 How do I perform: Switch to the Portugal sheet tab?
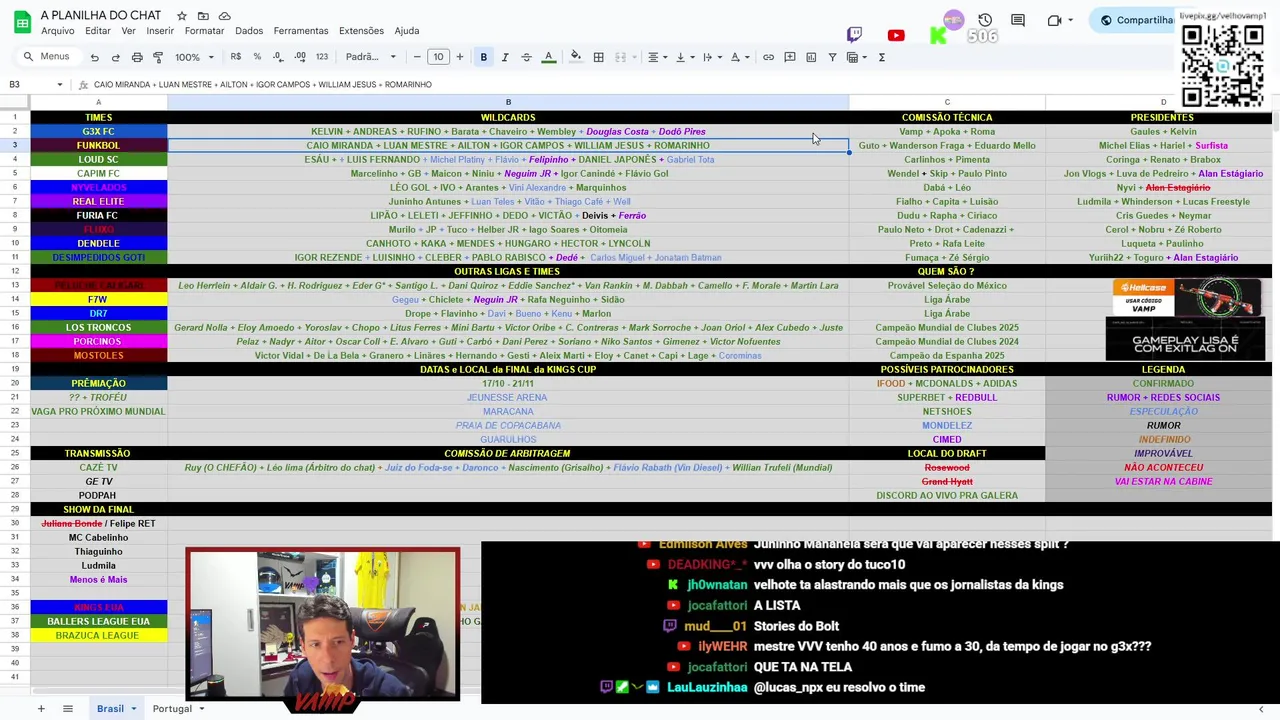pos(172,709)
